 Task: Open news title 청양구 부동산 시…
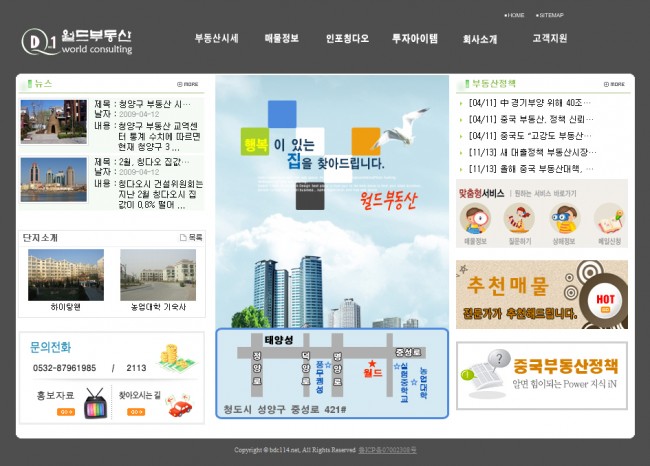tap(155, 104)
